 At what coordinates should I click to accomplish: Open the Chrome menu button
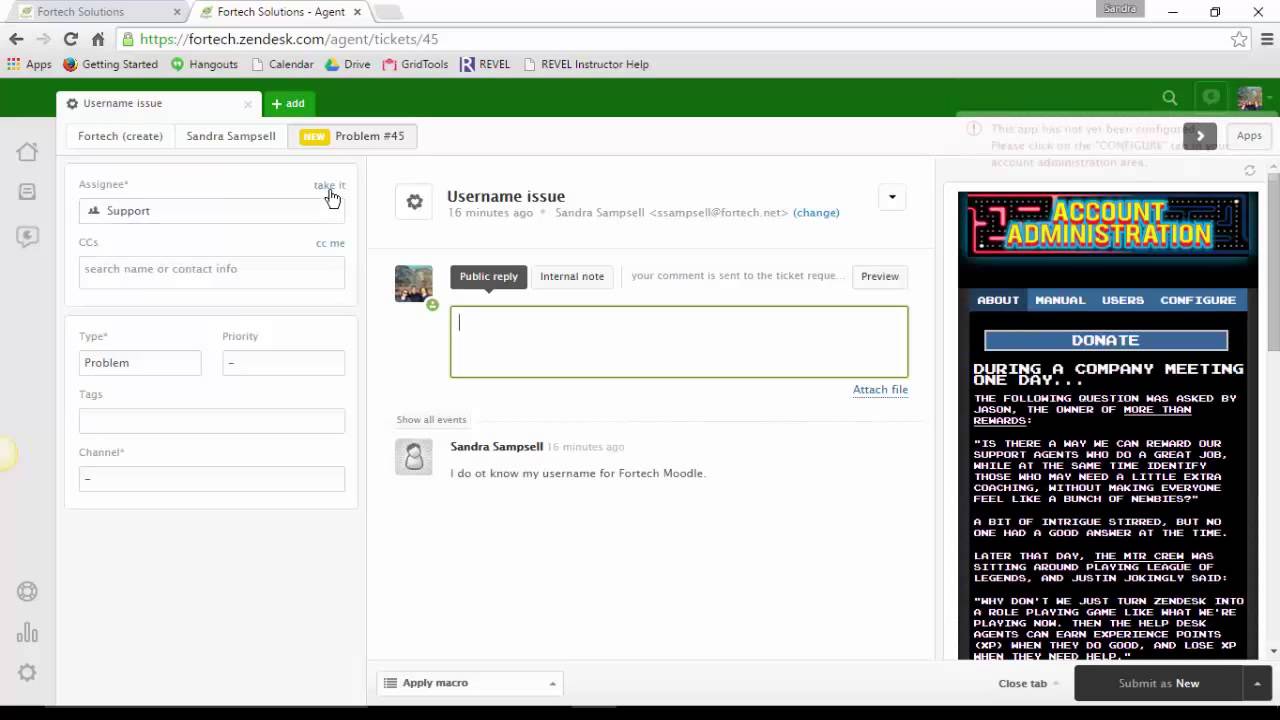pyautogui.click(x=1268, y=39)
